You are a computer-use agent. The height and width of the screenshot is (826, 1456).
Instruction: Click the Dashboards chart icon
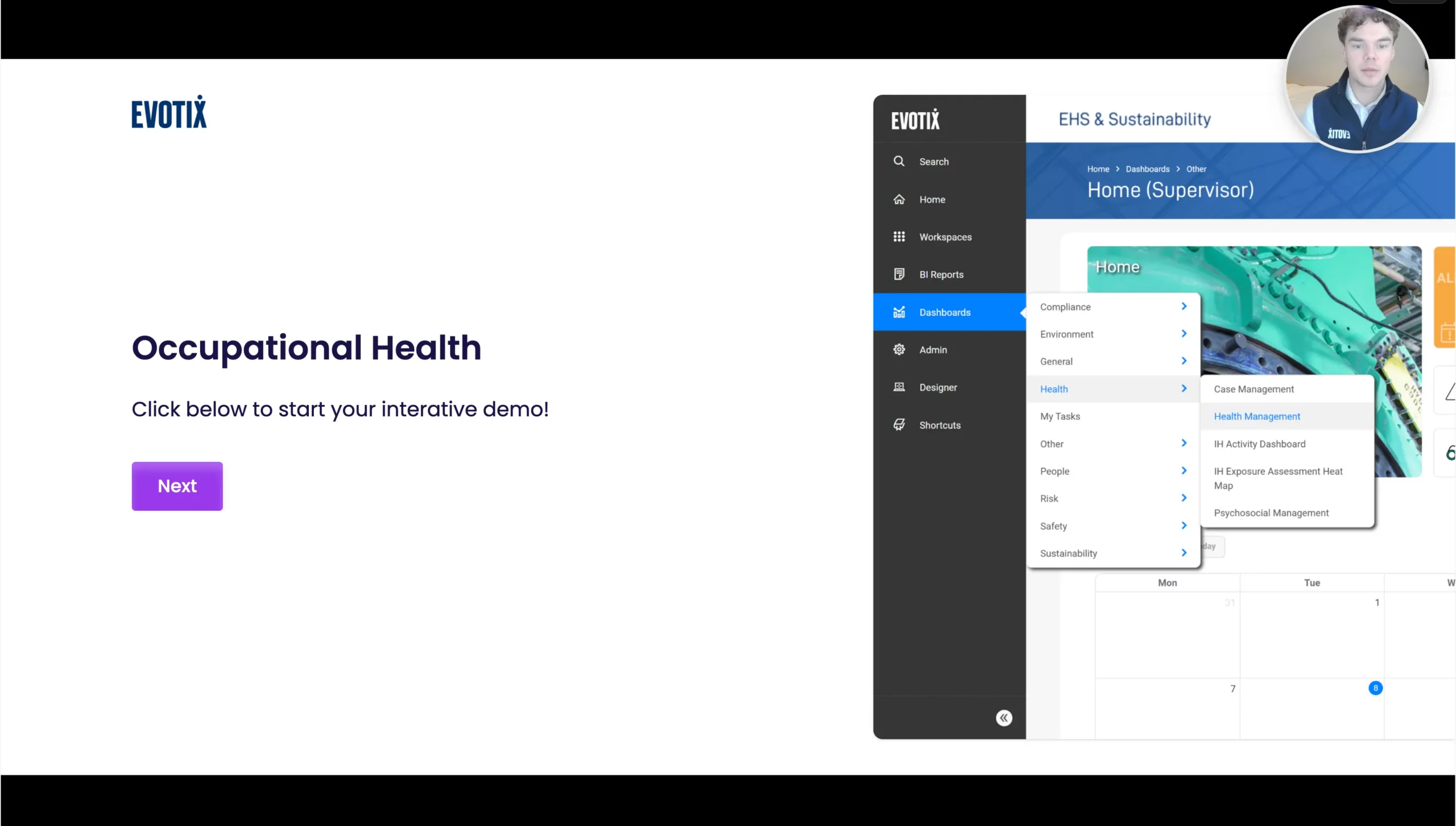click(899, 312)
